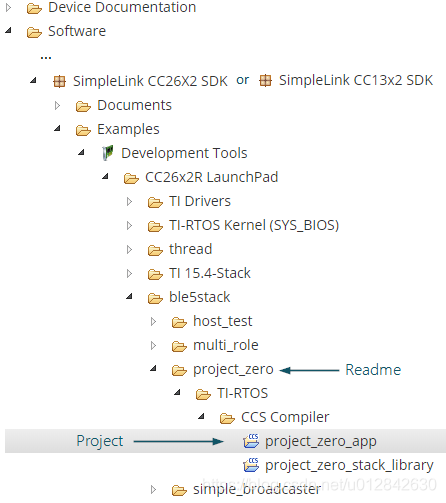Click the SimpleLink CC26X2 SDK package icon
The image size is (446, 503).
point(60,81)
